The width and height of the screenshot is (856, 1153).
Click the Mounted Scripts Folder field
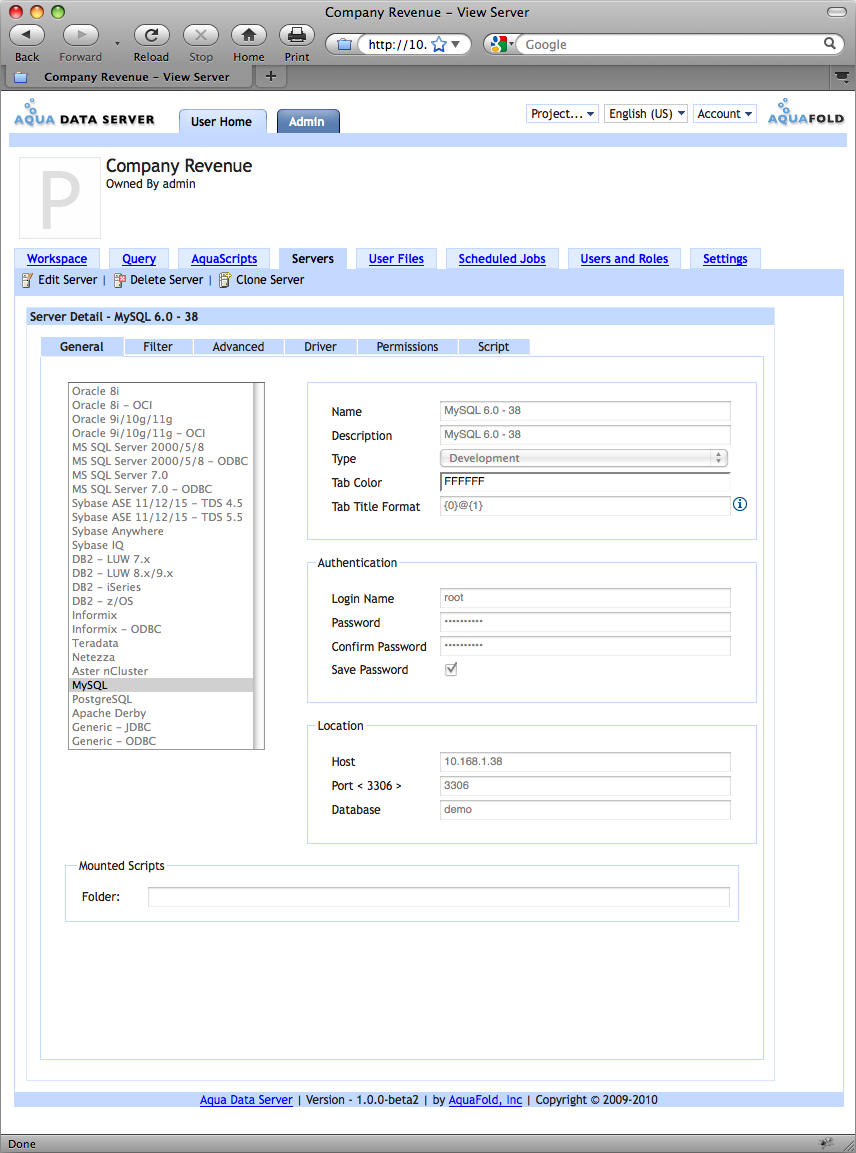439,897
